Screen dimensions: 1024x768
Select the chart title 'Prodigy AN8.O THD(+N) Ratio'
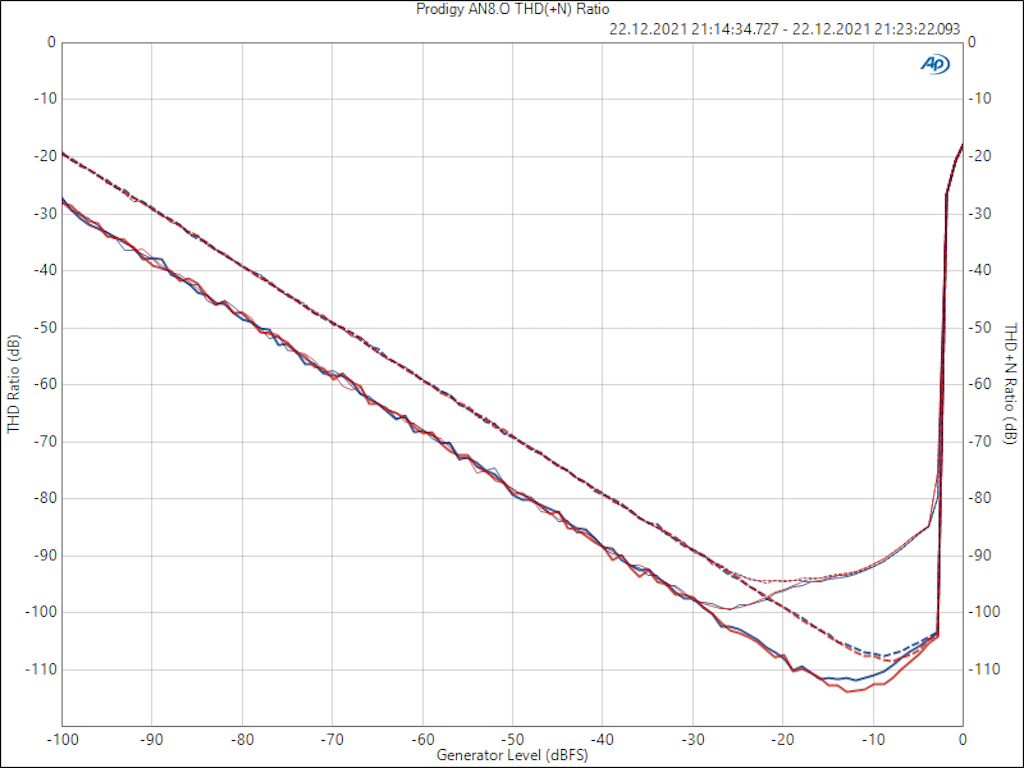click(511, 9)
